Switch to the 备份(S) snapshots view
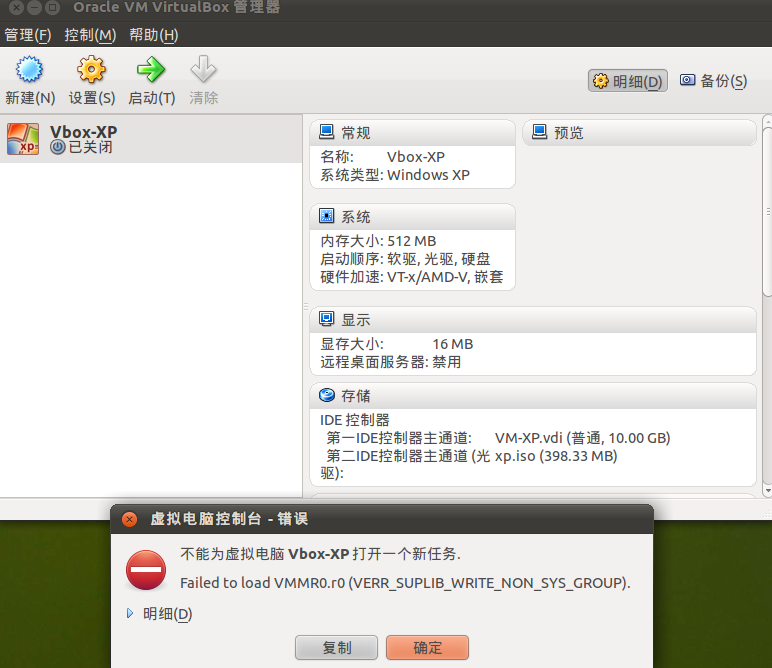The height and width of the screenshot is (668, 772). point(713,81)
